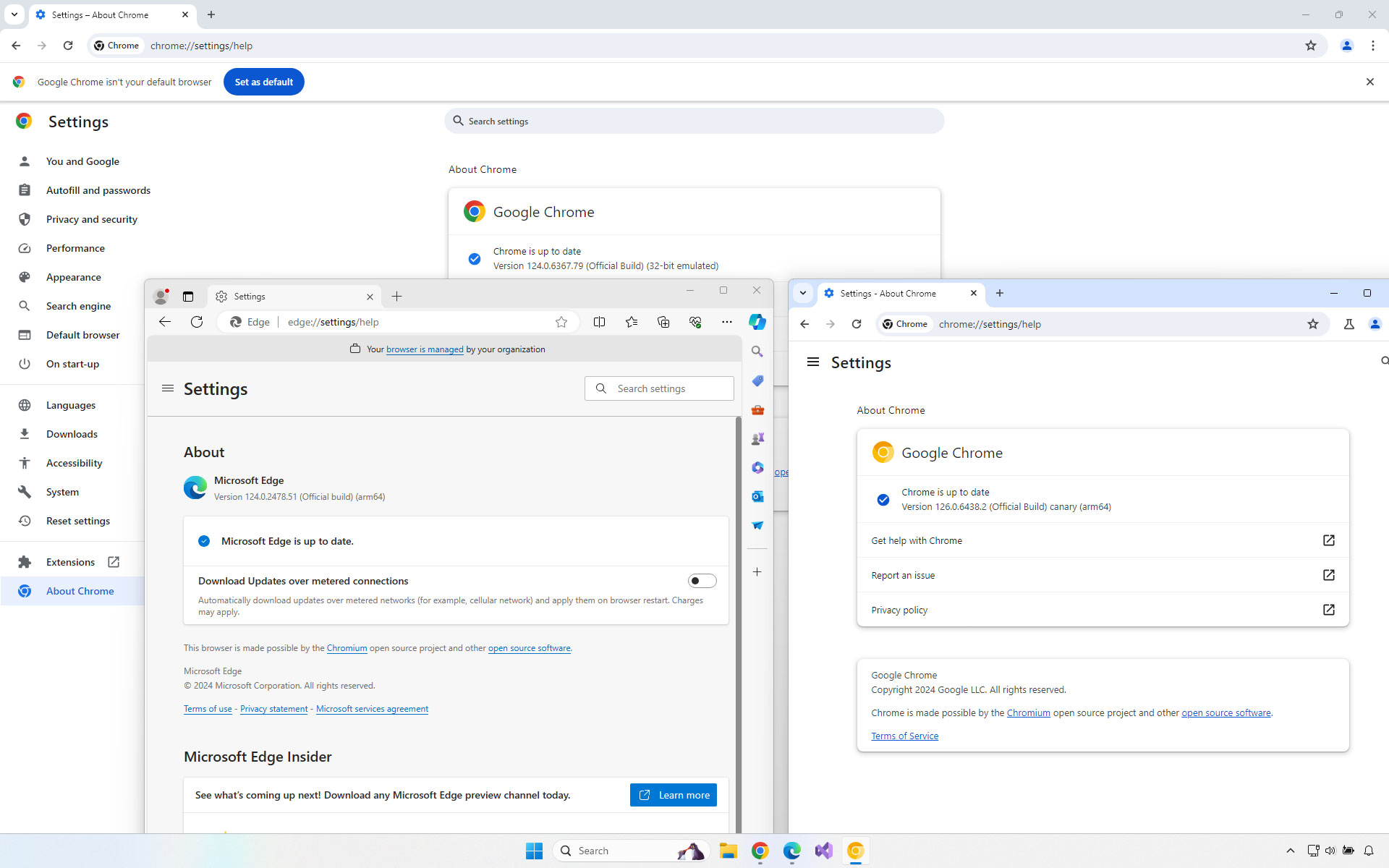The image size is (1389, 868).
Task: Open Edge tab actions menu icon
Action: 188,297
